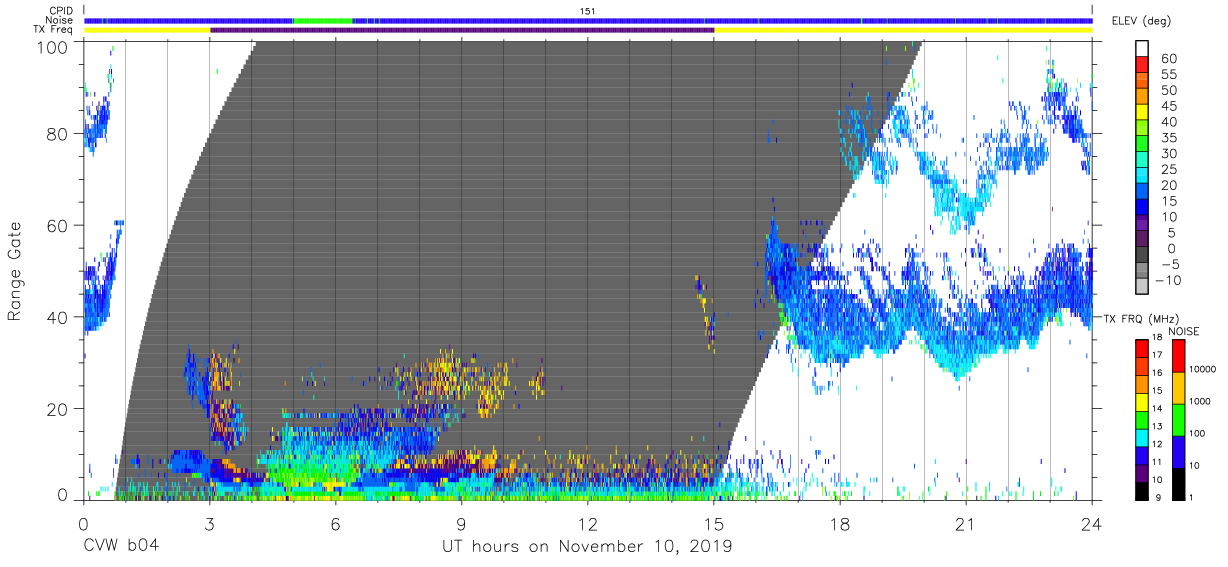Click the CVW b04 radar label

(121, 547)
